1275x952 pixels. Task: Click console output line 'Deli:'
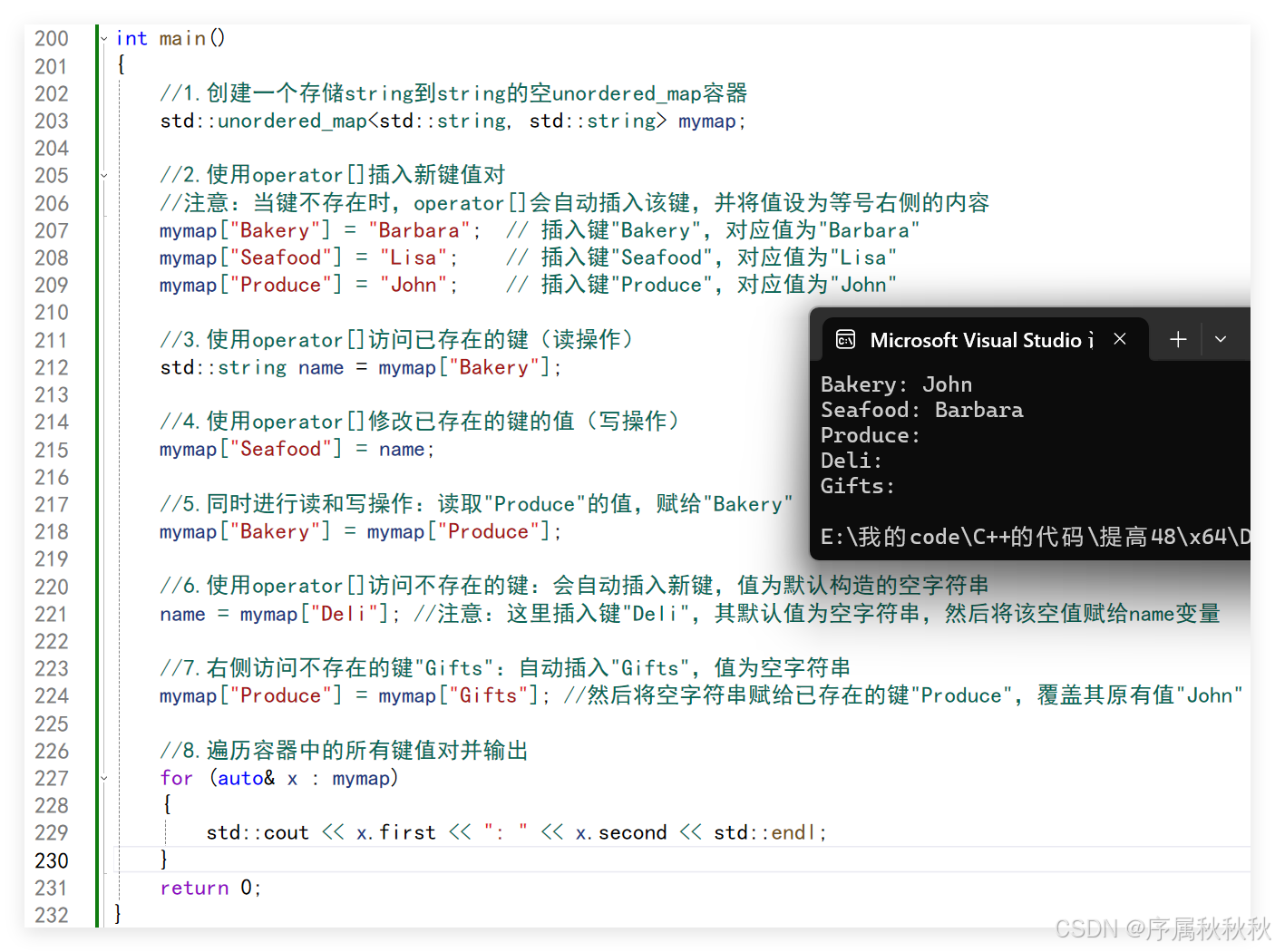click(x=852, y=461)
